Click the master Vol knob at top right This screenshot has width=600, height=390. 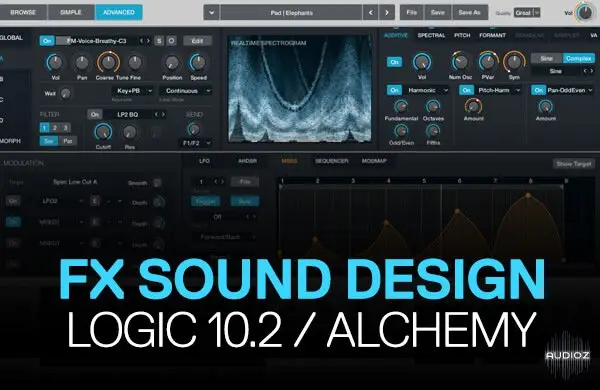[585, 13]
